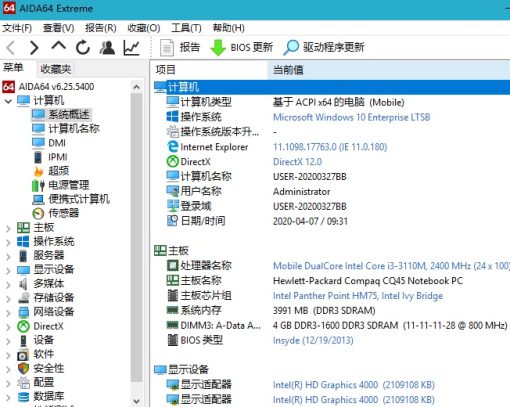Click the 驱动程序更新 magnifier button
Image resolution: width=510 pixels, height=407 pixels.
click(324, 47)
